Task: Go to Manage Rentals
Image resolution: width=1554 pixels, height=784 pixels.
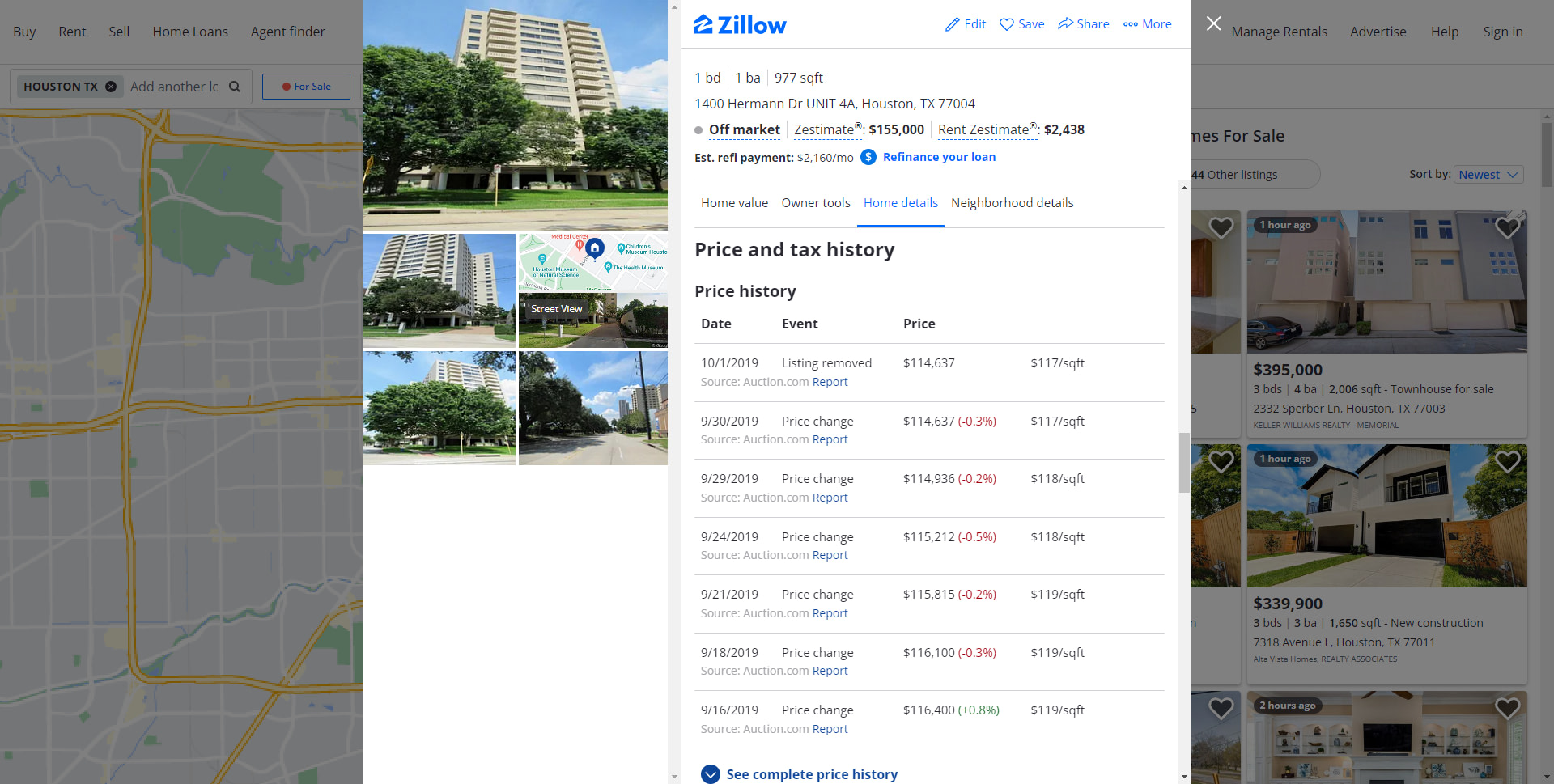Action: coord(1280,32)
